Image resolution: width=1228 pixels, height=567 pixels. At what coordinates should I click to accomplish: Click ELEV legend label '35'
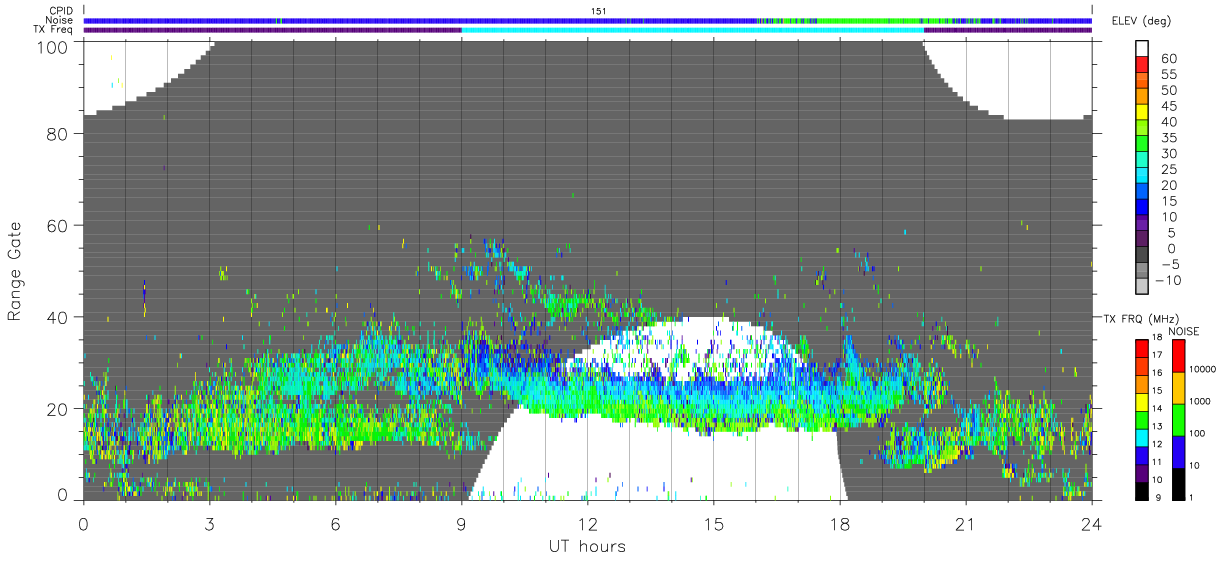click(x=1169, y=138)
